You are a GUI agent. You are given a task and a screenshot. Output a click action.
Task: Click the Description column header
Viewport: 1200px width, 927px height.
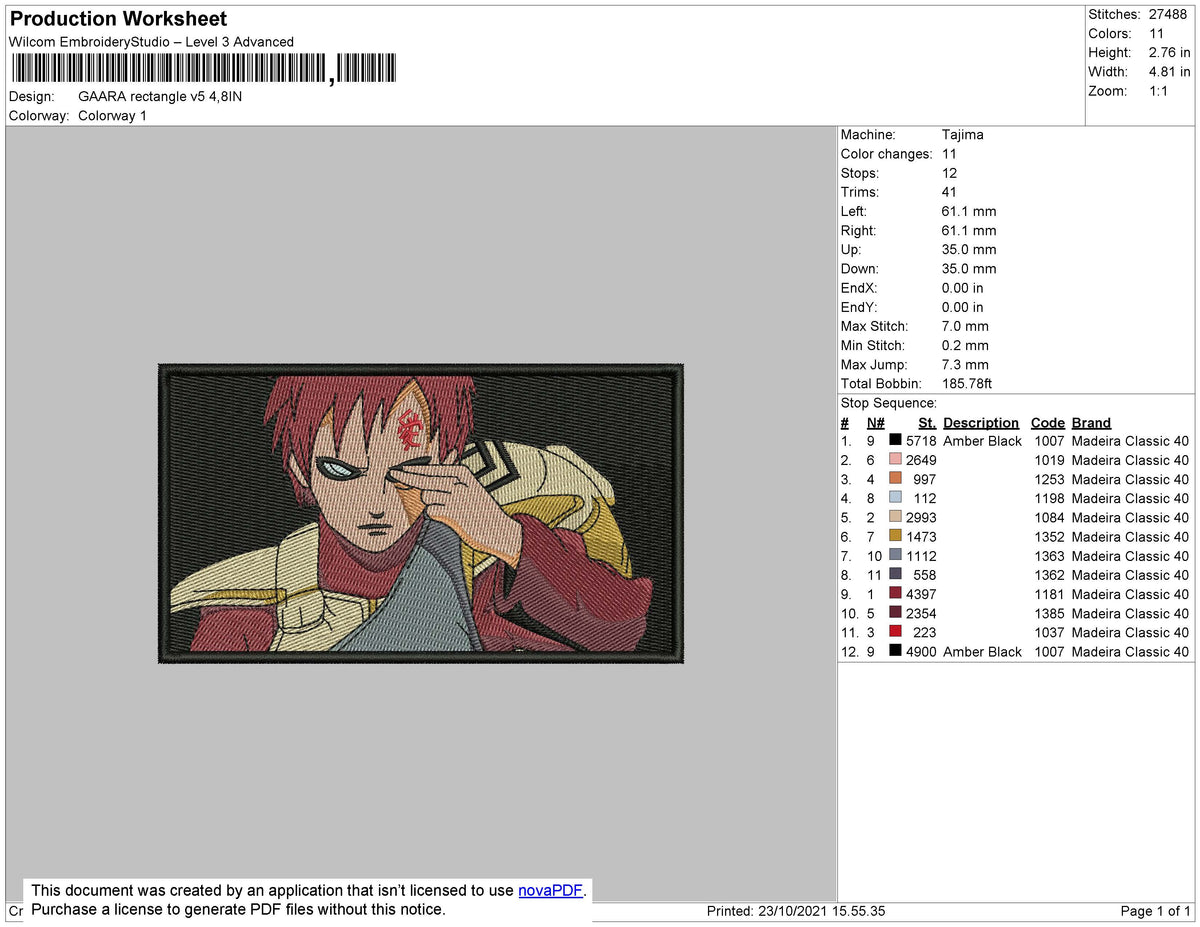click(980, 422)
